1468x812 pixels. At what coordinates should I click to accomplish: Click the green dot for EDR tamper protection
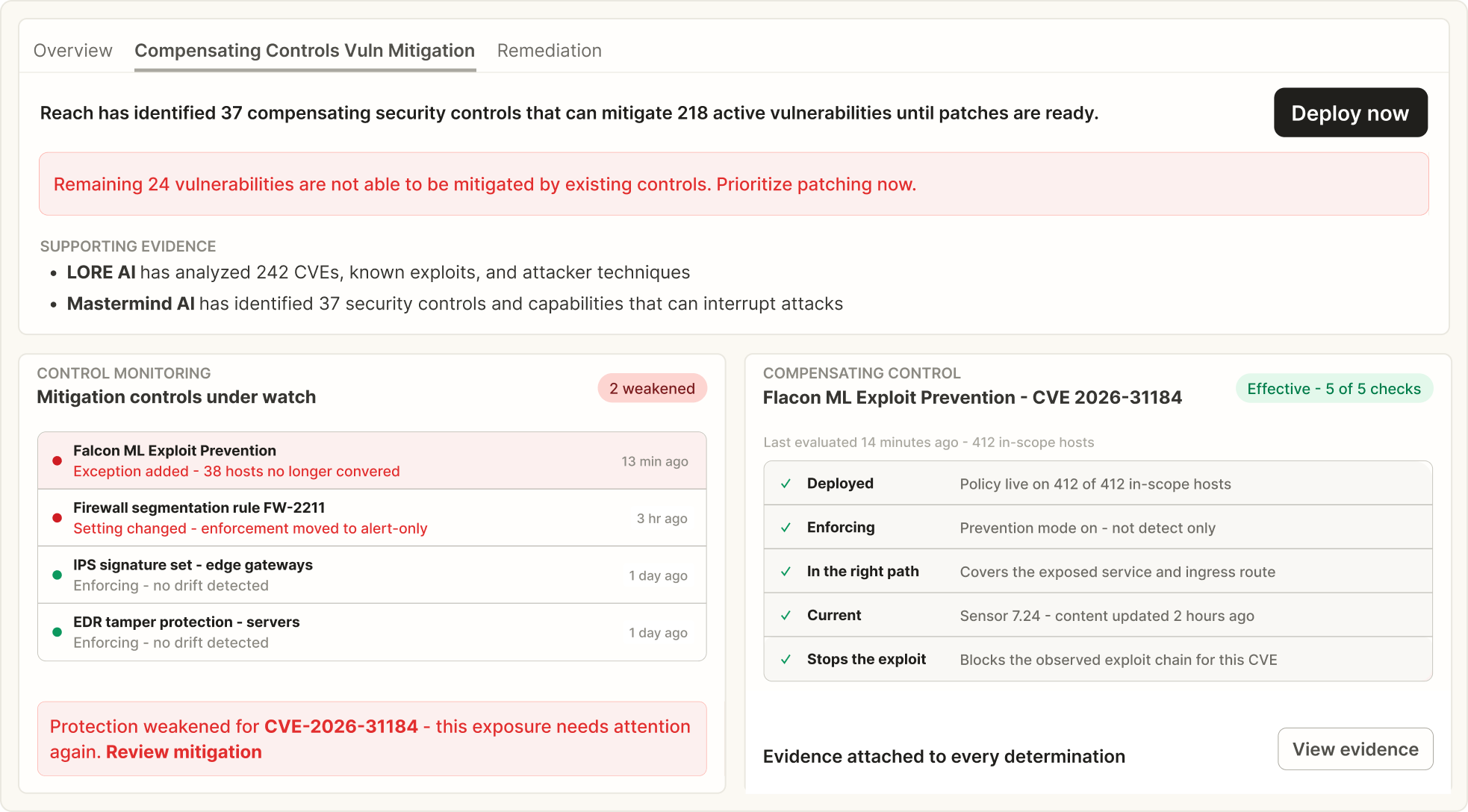(x=57, y=632)
